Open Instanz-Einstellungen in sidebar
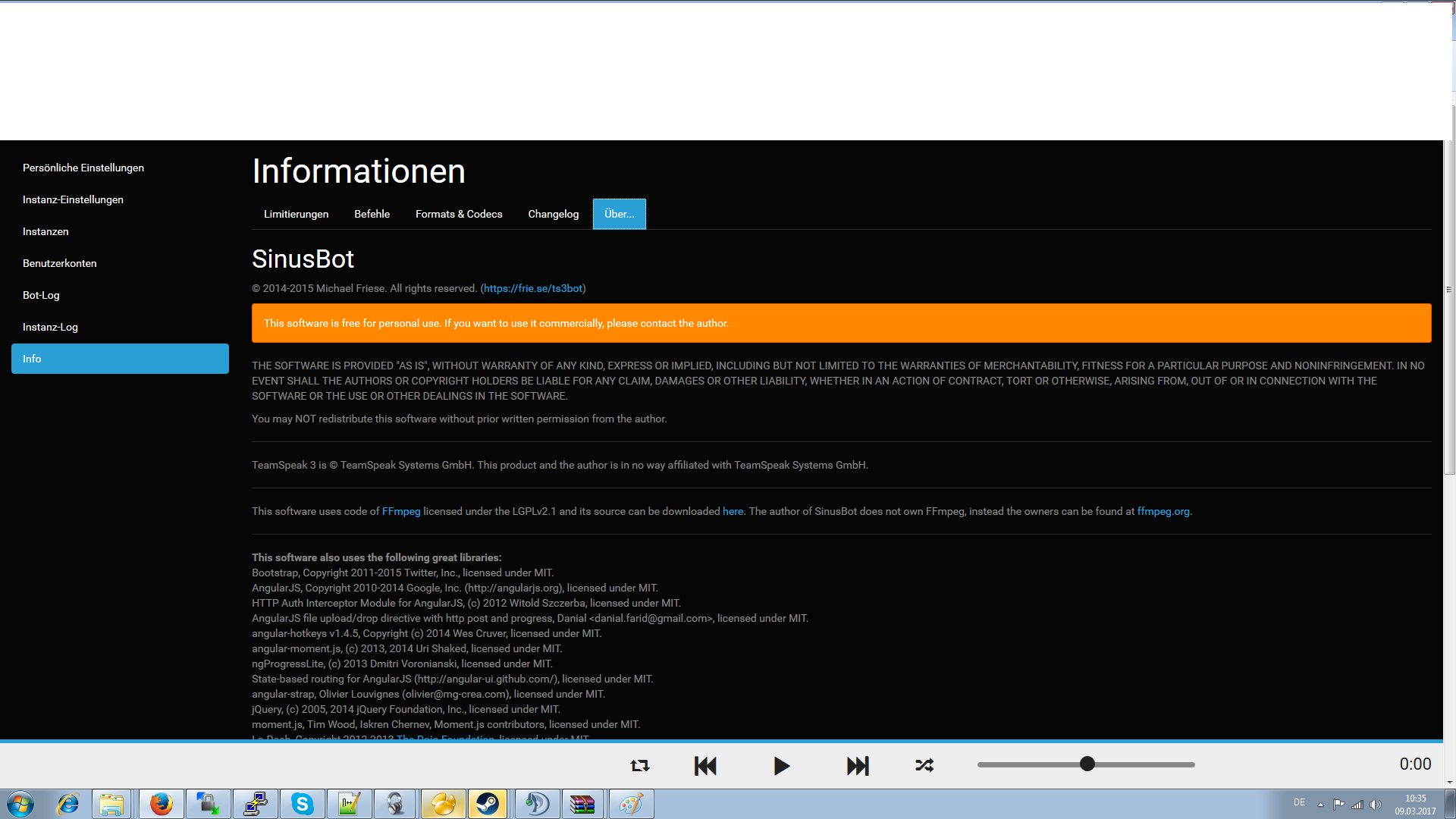This screenshot has width=1456, height=819. point(120,199)
